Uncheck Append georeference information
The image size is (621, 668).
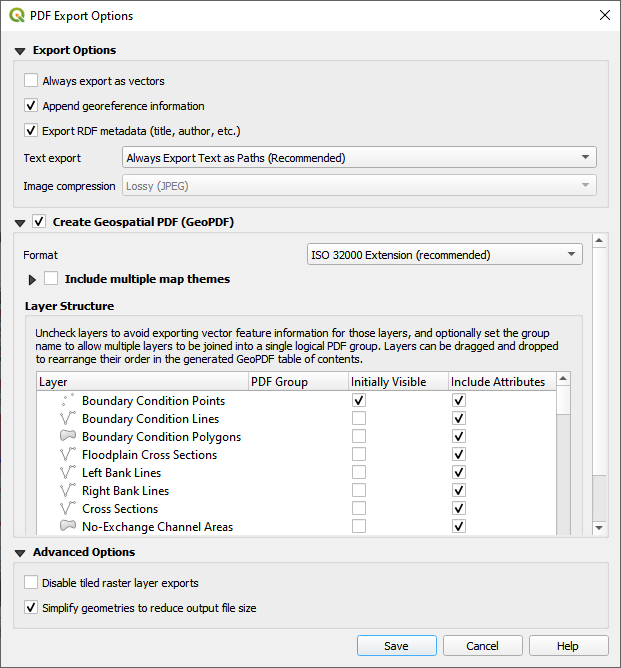coord(32,106)
